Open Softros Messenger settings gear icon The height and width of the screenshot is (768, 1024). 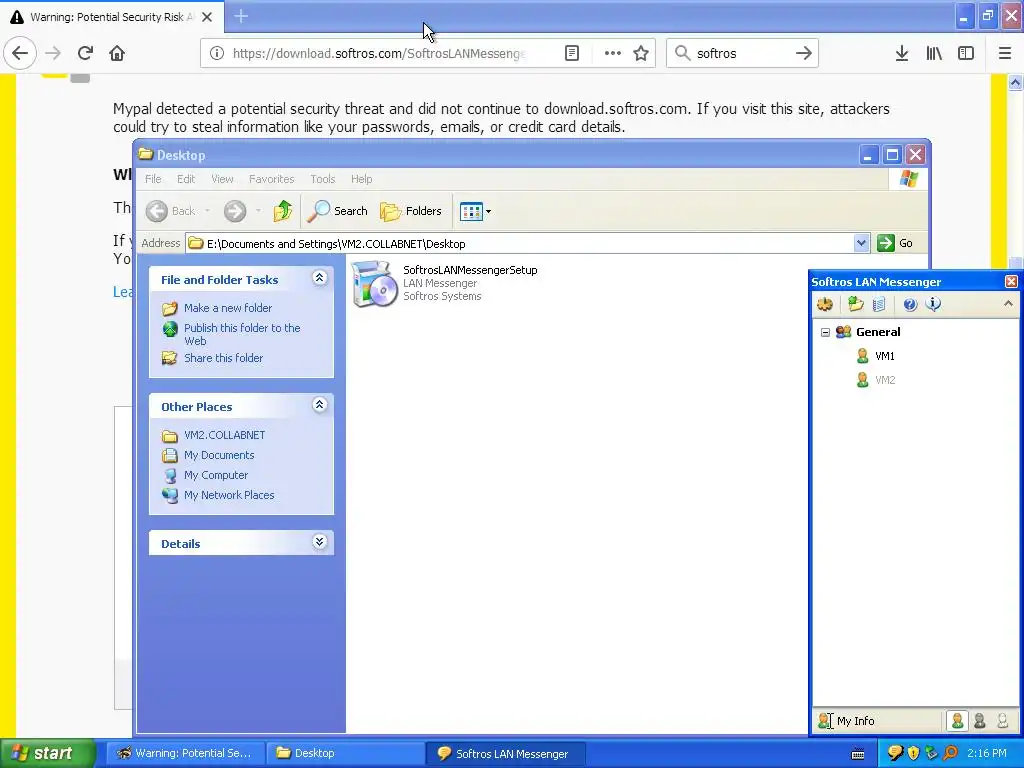click(825, 304)
